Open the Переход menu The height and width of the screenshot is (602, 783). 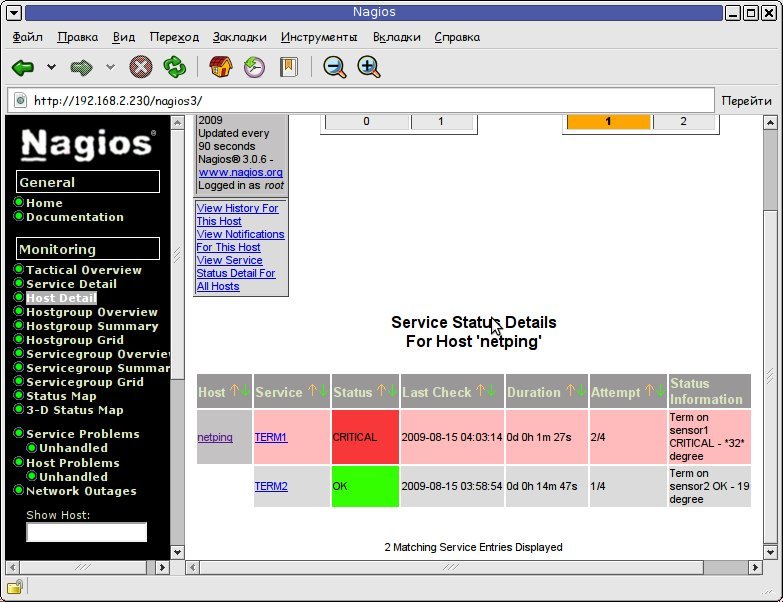pyautogui.click(x=174, y=37)
